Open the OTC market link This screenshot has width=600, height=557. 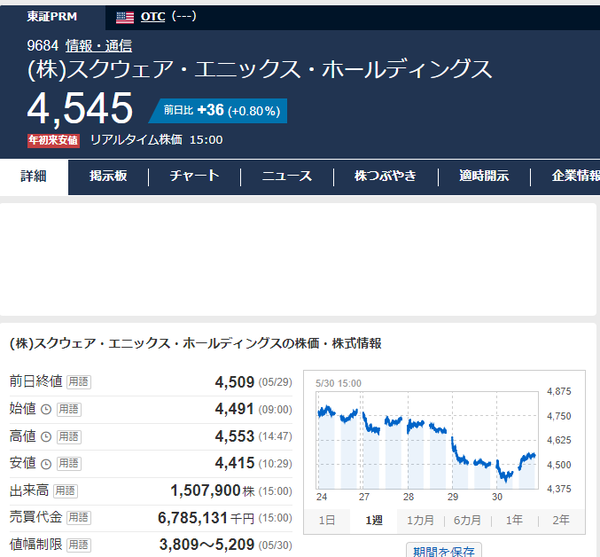point(153,16)
